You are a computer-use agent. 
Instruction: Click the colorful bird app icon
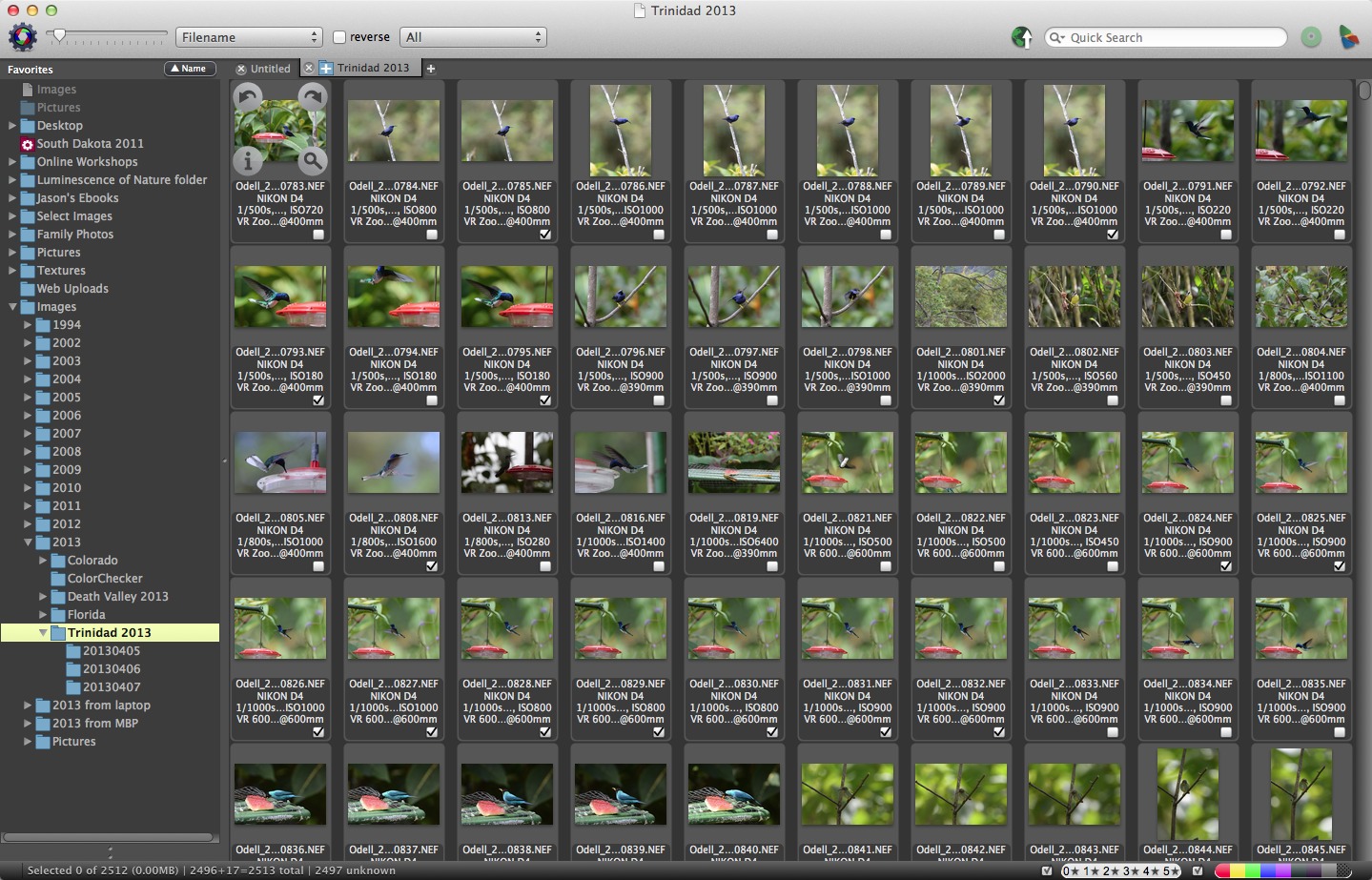tap(1348, 37)
